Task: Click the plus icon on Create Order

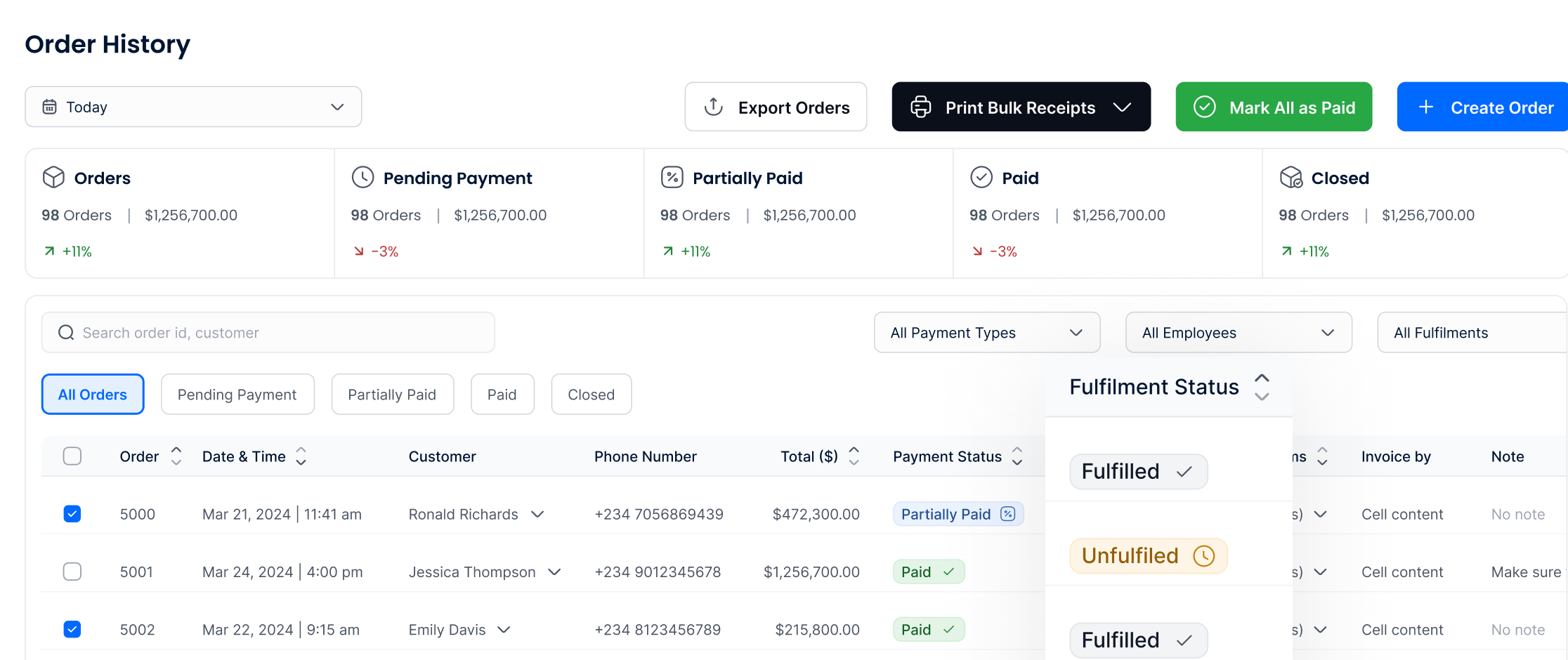Action: (1426, 107)
